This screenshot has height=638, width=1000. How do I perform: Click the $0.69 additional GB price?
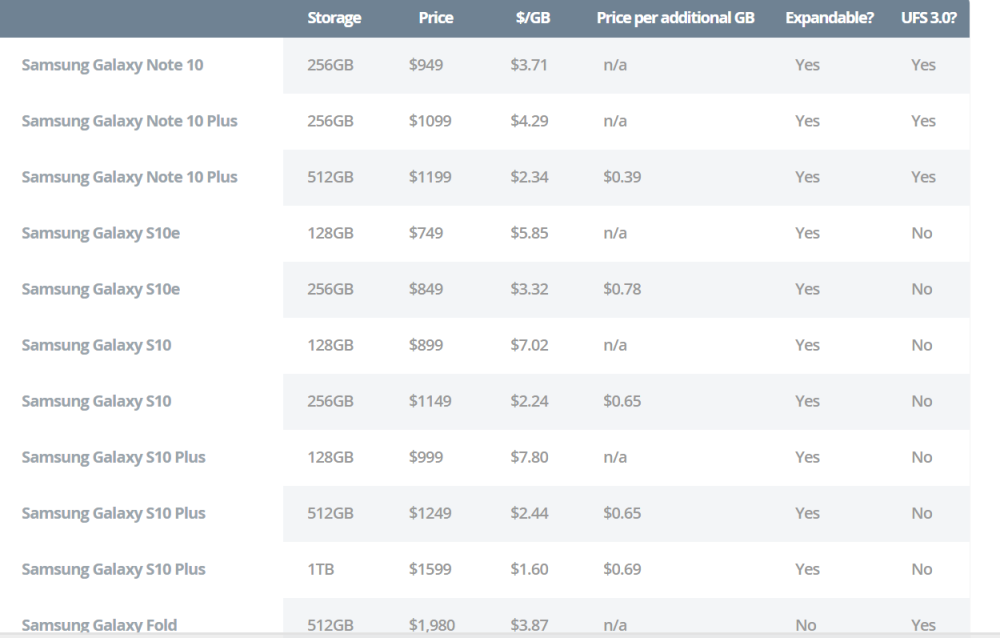click(x=622, y=569)
